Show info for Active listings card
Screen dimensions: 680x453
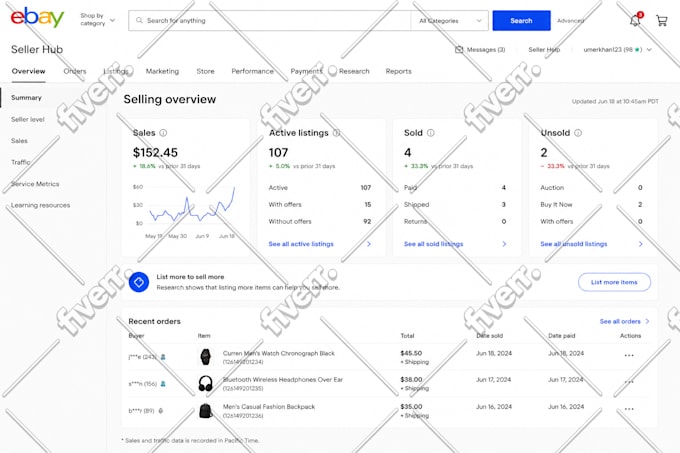pos(336,133)
